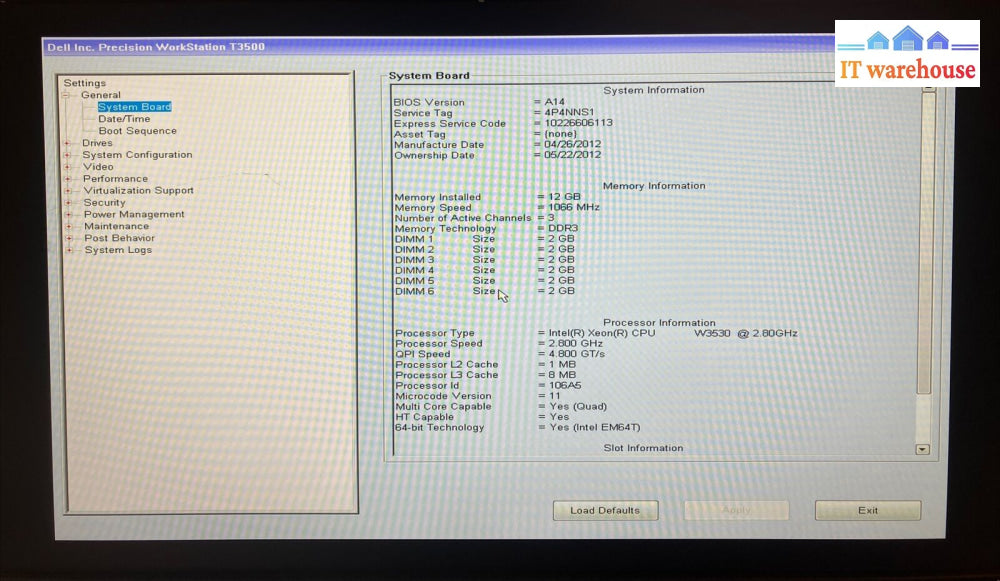Expand the Drives tree node
Image resolution: width=1000 pixels, height=581 pixels.
tap(67, 143)
